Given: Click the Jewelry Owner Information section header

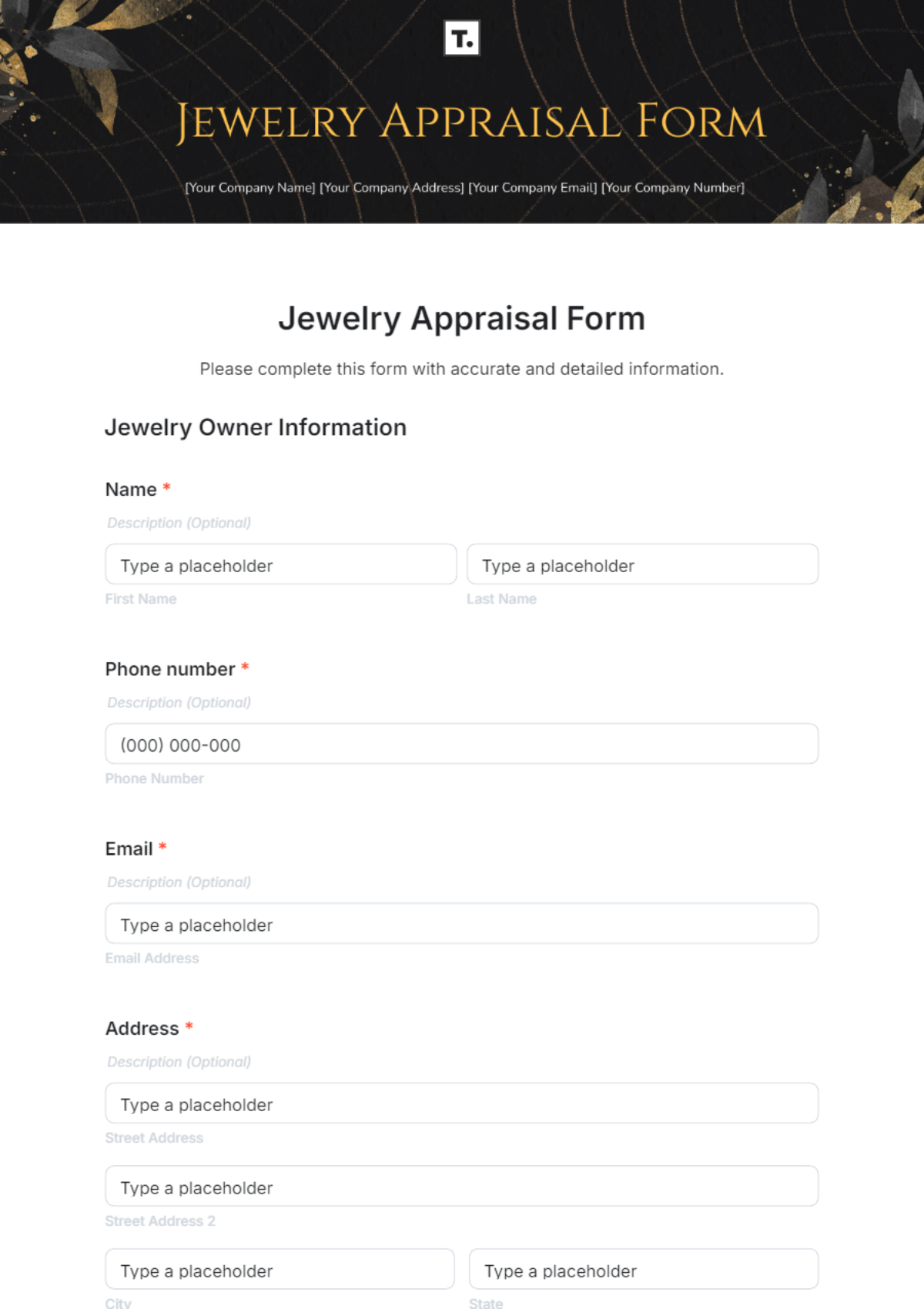Looking at the screenshot, I should 256,427.
